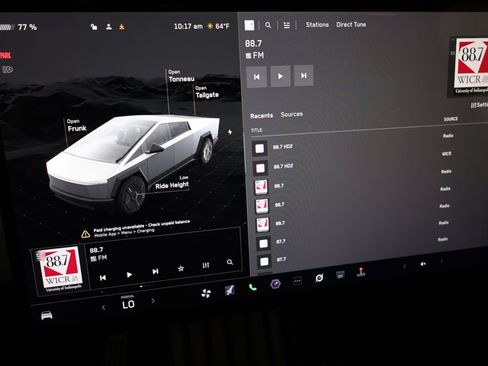Open the Stations tab
488x366 pixels.
click(x=317, y=25)
